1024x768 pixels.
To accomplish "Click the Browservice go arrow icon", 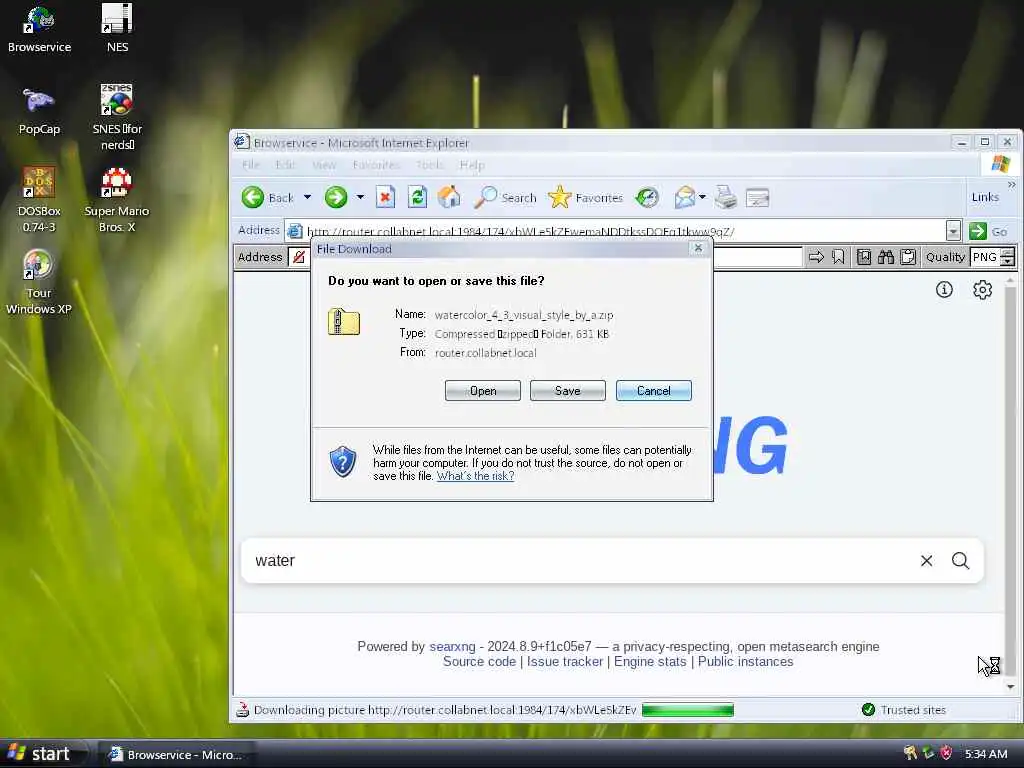I will coord(816,257).
